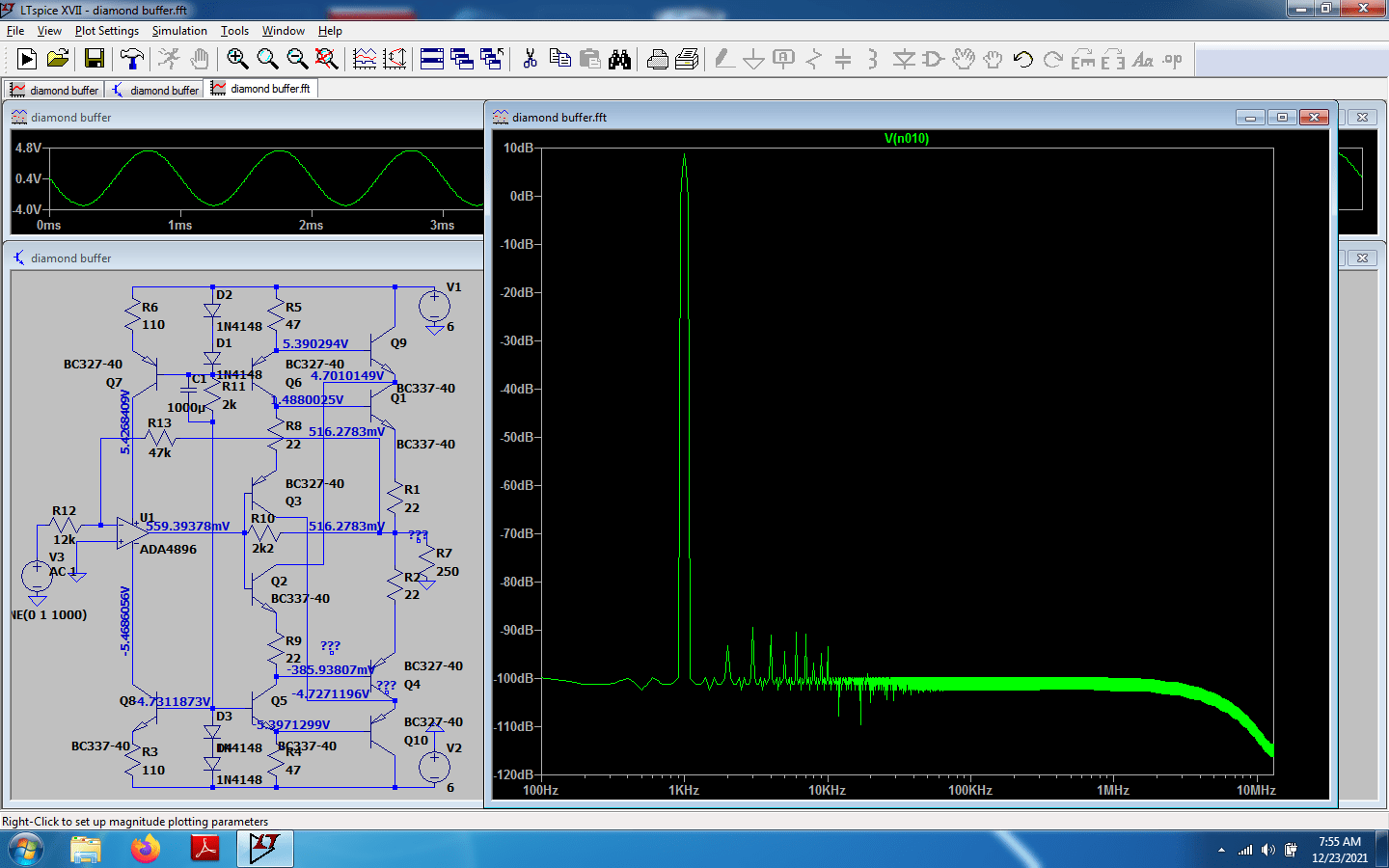Screen dimensions: 1389x868
Task: Select the Label Net tool
Action: pyautogui.click(x=784, y=59)
